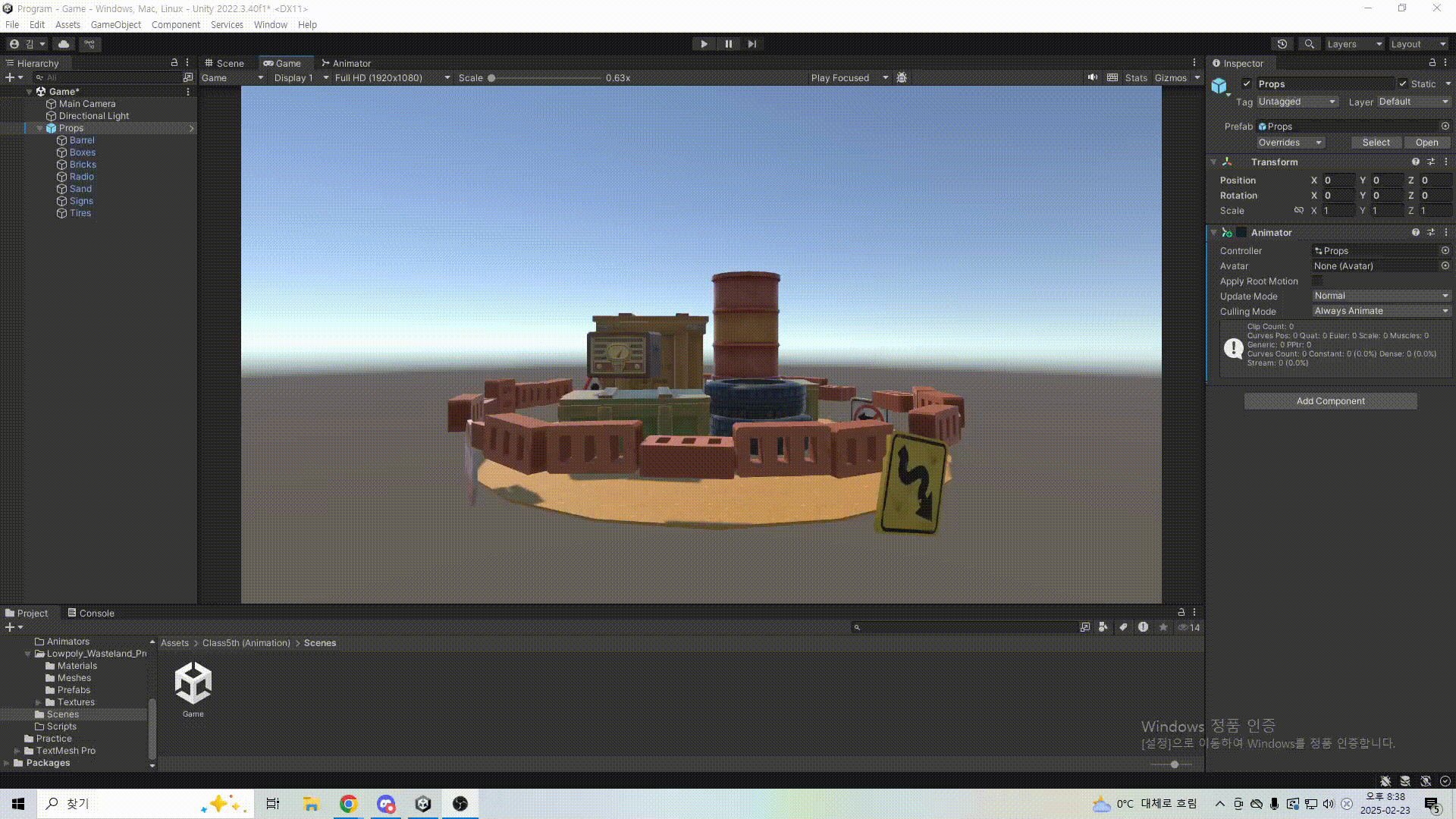Click the cloud services icon
1456x819 pixels.
pos(64,44)
